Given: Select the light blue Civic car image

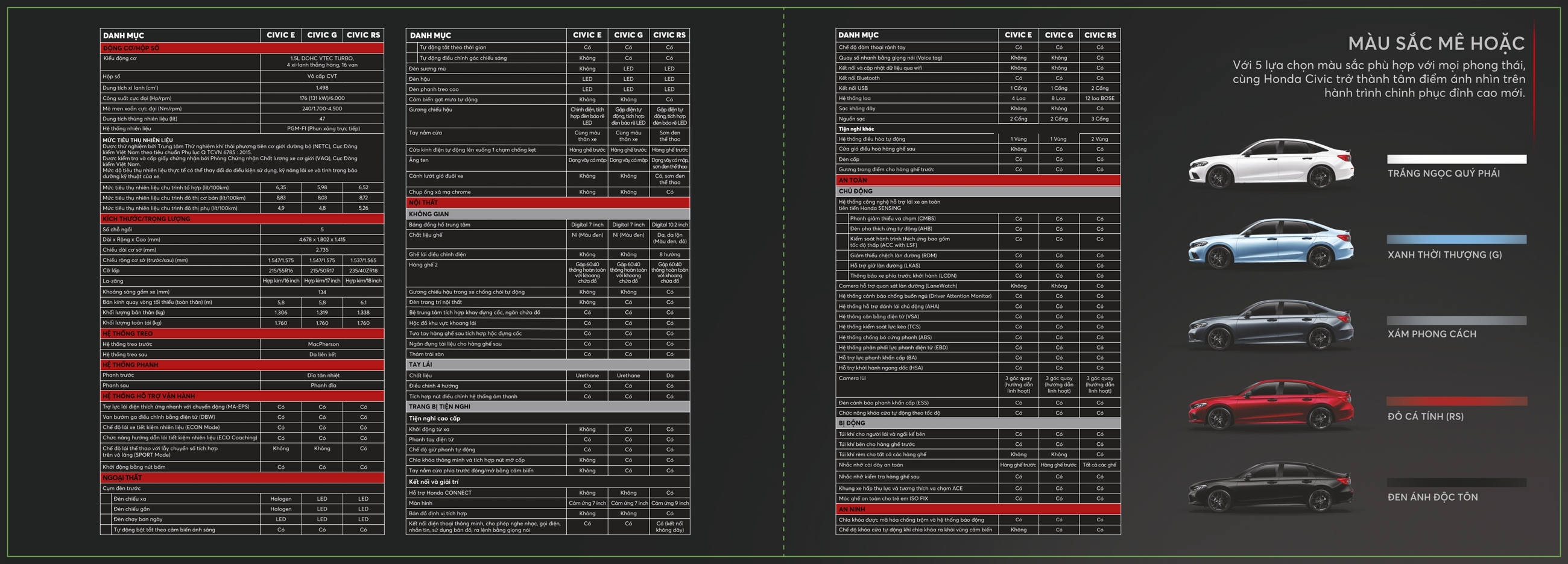Looking at the screenshot, I should (1271, 243).
